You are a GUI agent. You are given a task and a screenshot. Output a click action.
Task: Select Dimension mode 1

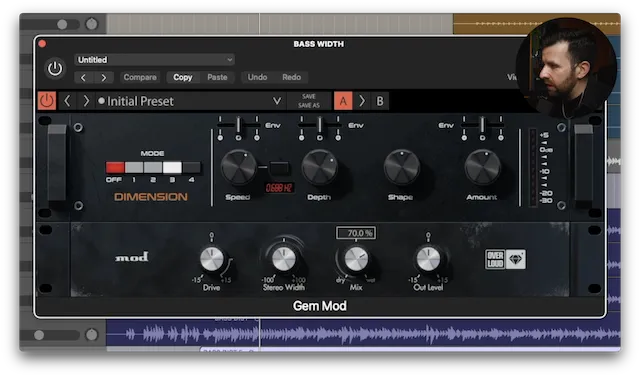click(134, 167)
